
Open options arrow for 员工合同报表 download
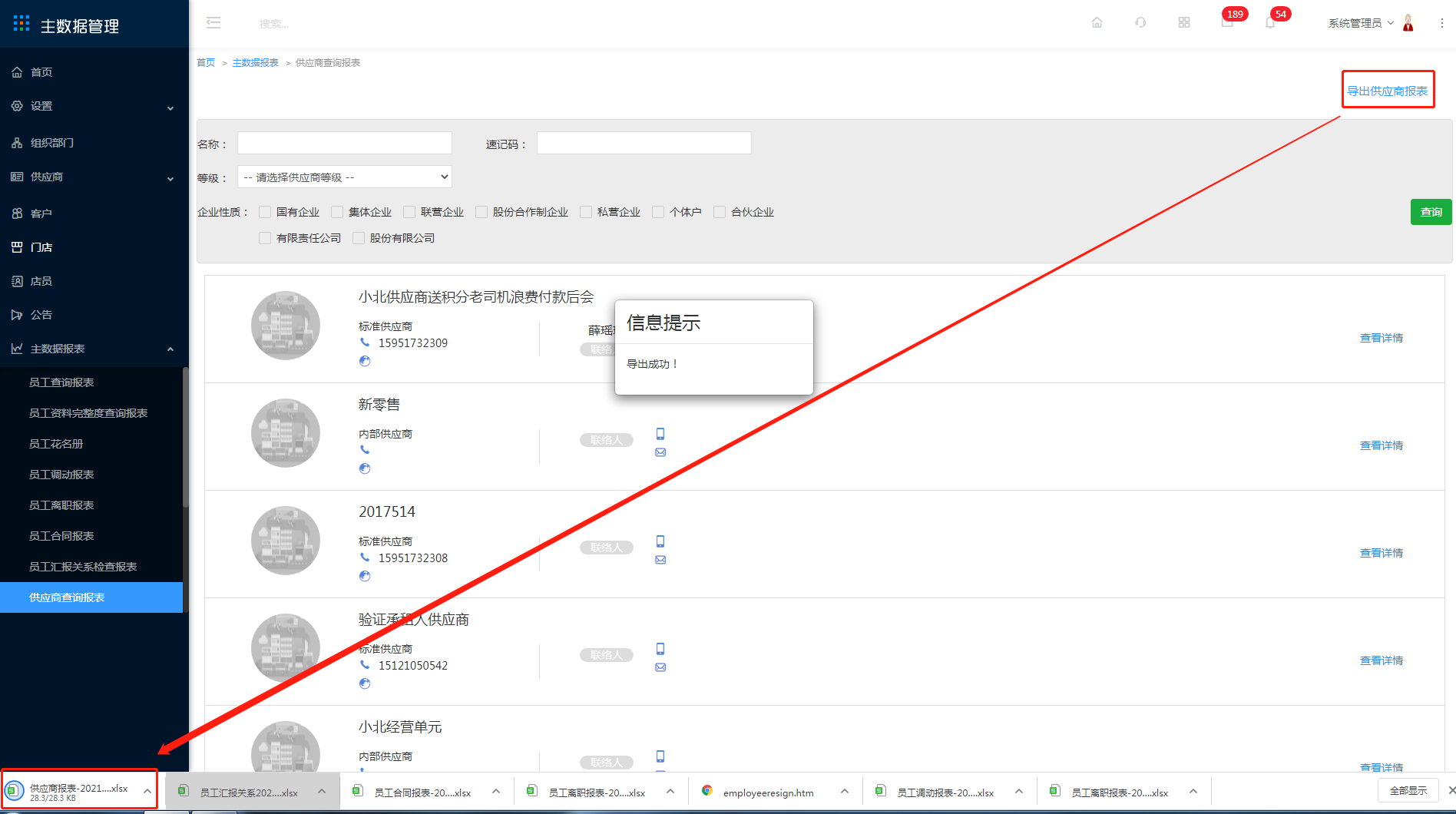496,791
